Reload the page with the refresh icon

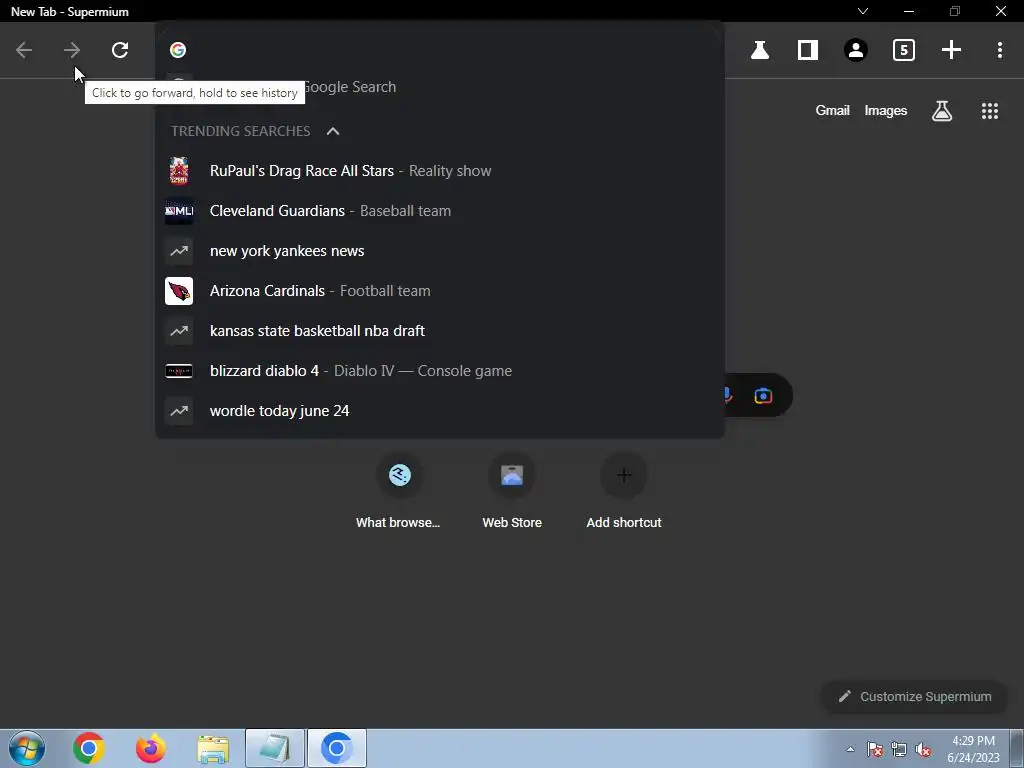(x=120, y=50)
